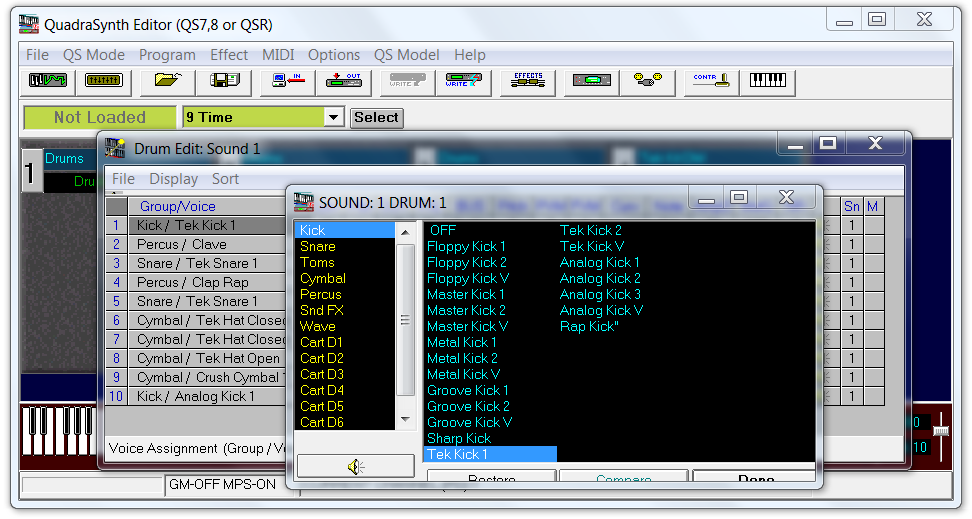The height and width of the screenshot is (519, 972).
Task: Select the Snare group in list
Action: point(318,246)
